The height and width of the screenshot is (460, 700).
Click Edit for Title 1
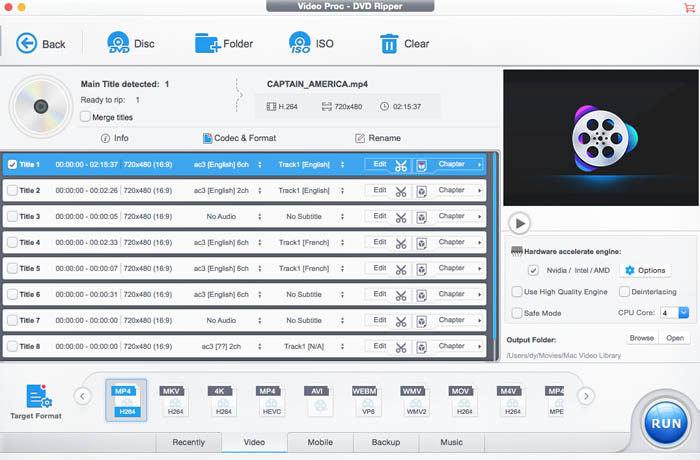tap(380, 164)
